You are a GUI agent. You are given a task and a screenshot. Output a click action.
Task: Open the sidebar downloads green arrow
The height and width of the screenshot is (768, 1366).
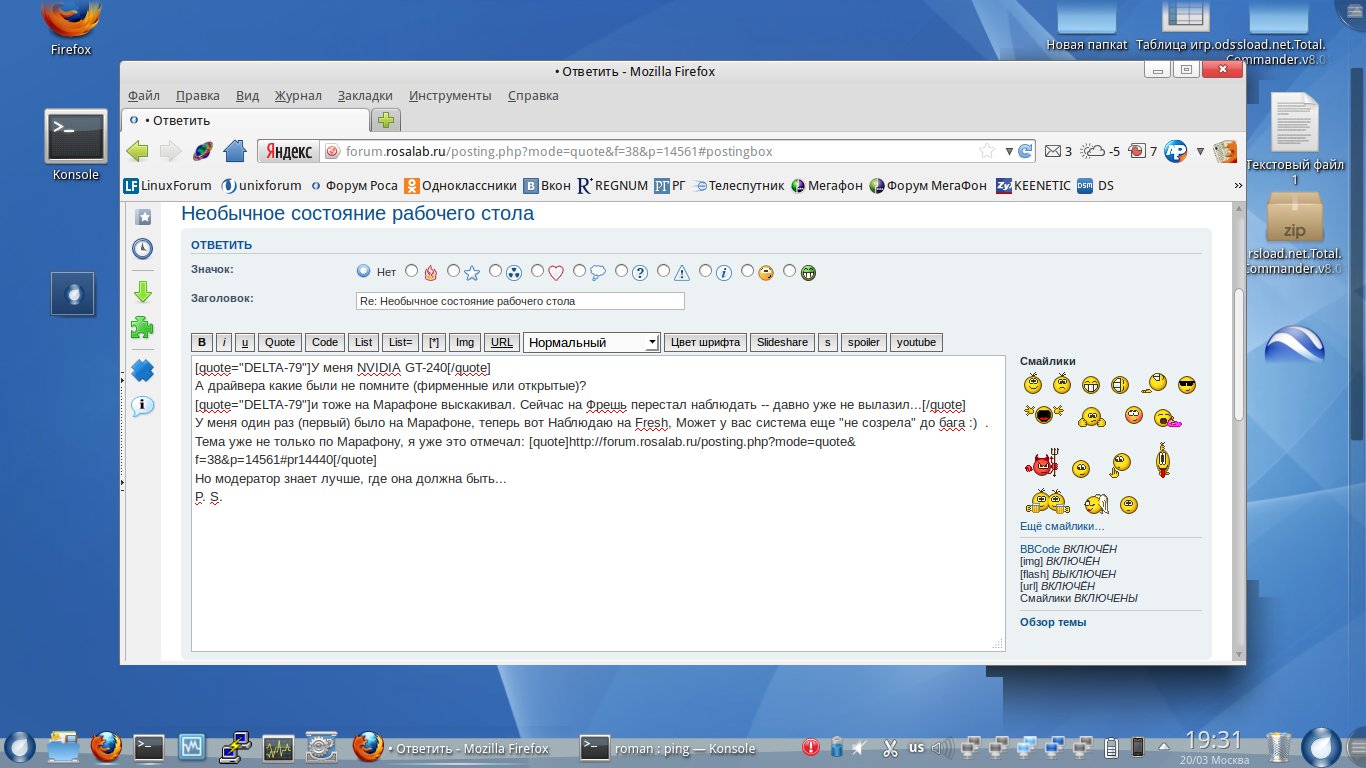tap(143, 292)
